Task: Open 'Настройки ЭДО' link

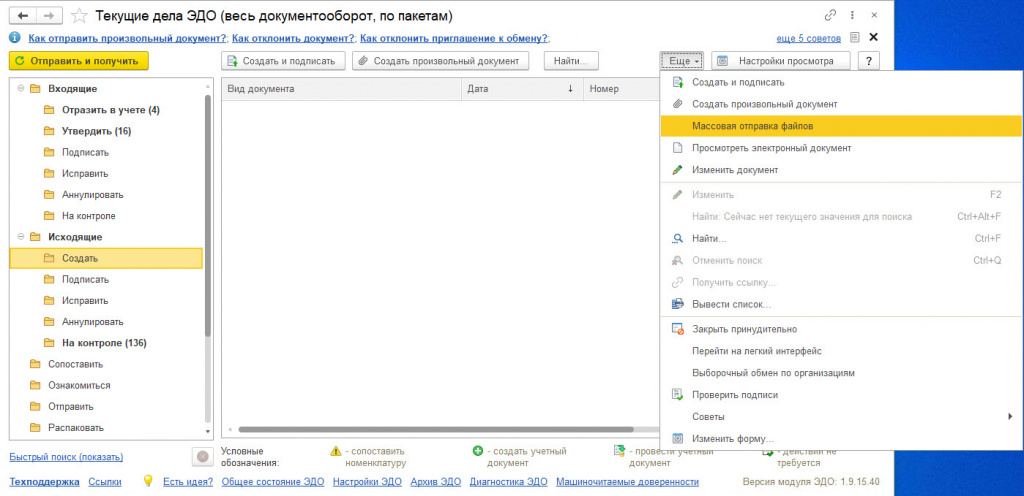Action: (367, 482)
